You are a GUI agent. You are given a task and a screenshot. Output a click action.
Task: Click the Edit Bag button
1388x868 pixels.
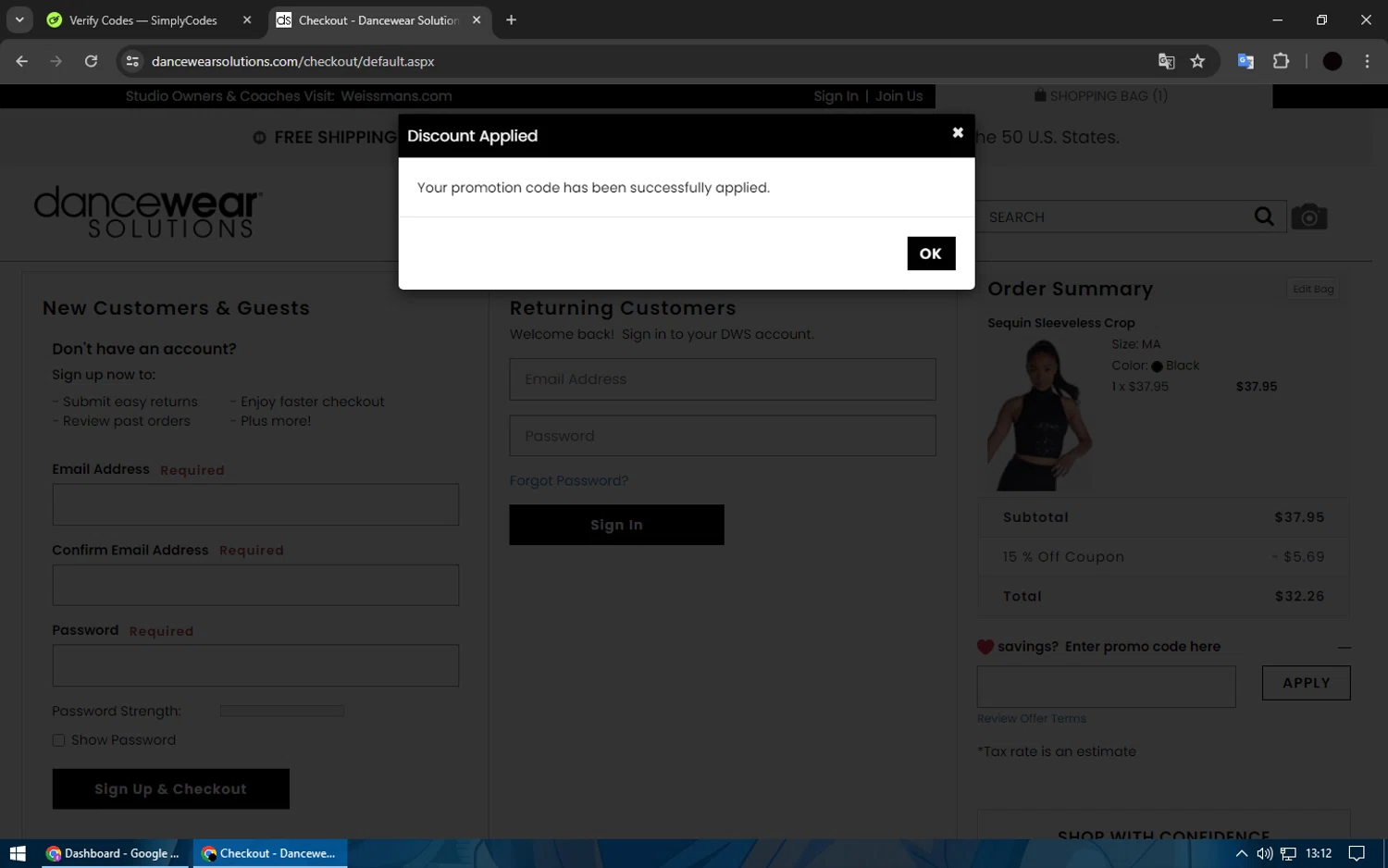(x=1313, y=289)
